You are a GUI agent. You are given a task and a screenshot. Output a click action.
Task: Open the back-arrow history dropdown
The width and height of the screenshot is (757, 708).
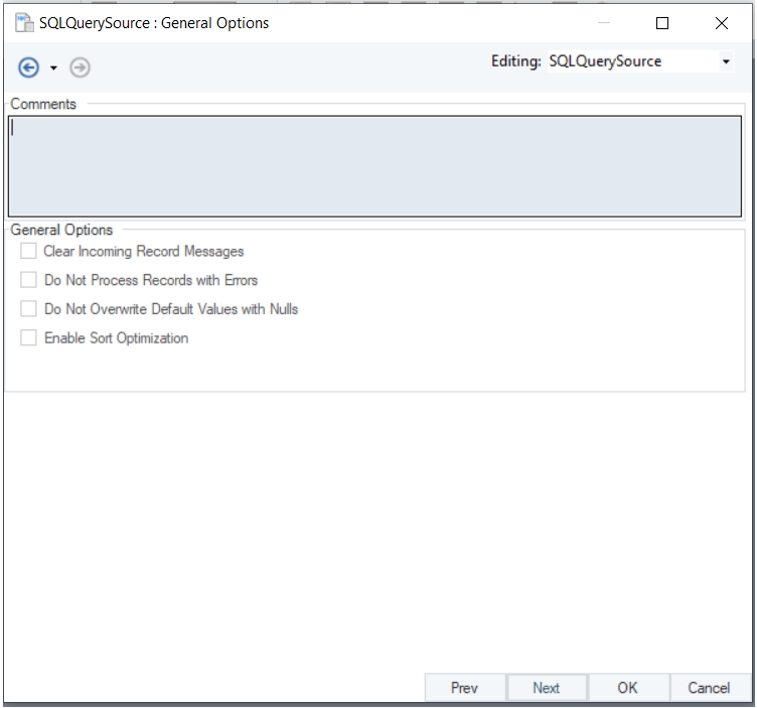coord(54,68)
